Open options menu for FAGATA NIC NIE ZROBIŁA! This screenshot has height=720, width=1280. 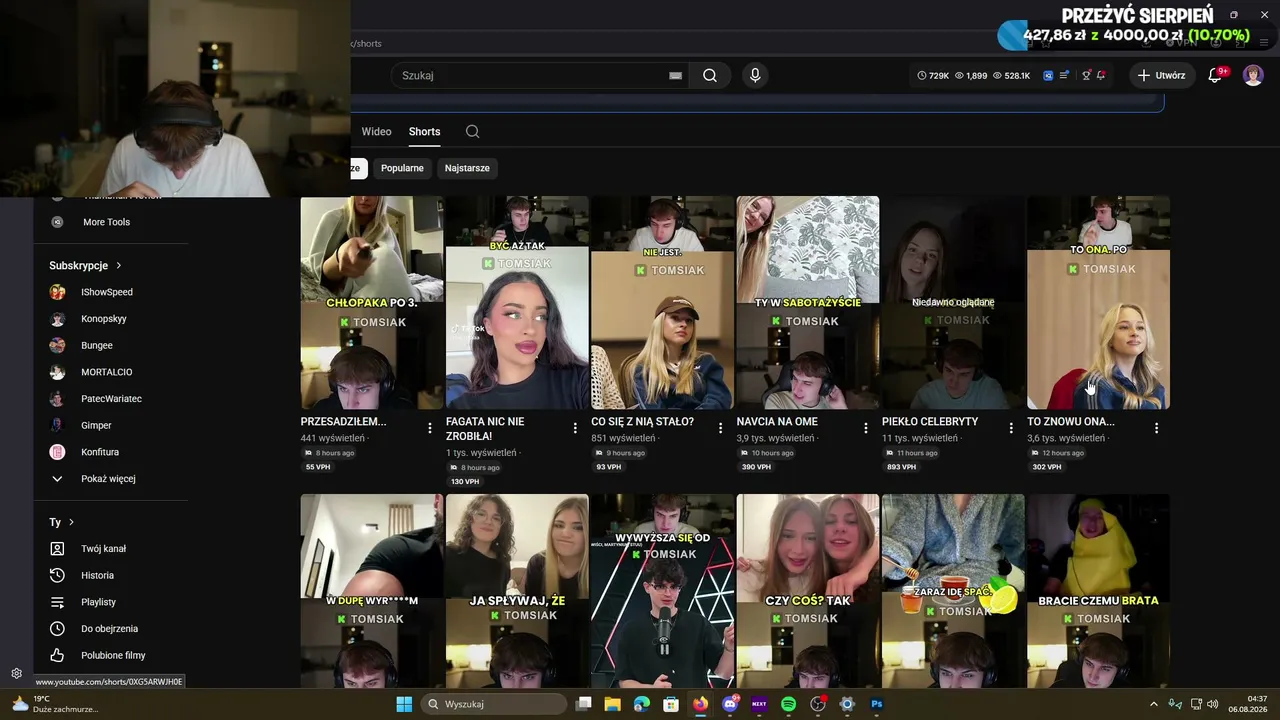tap(575, 428)
